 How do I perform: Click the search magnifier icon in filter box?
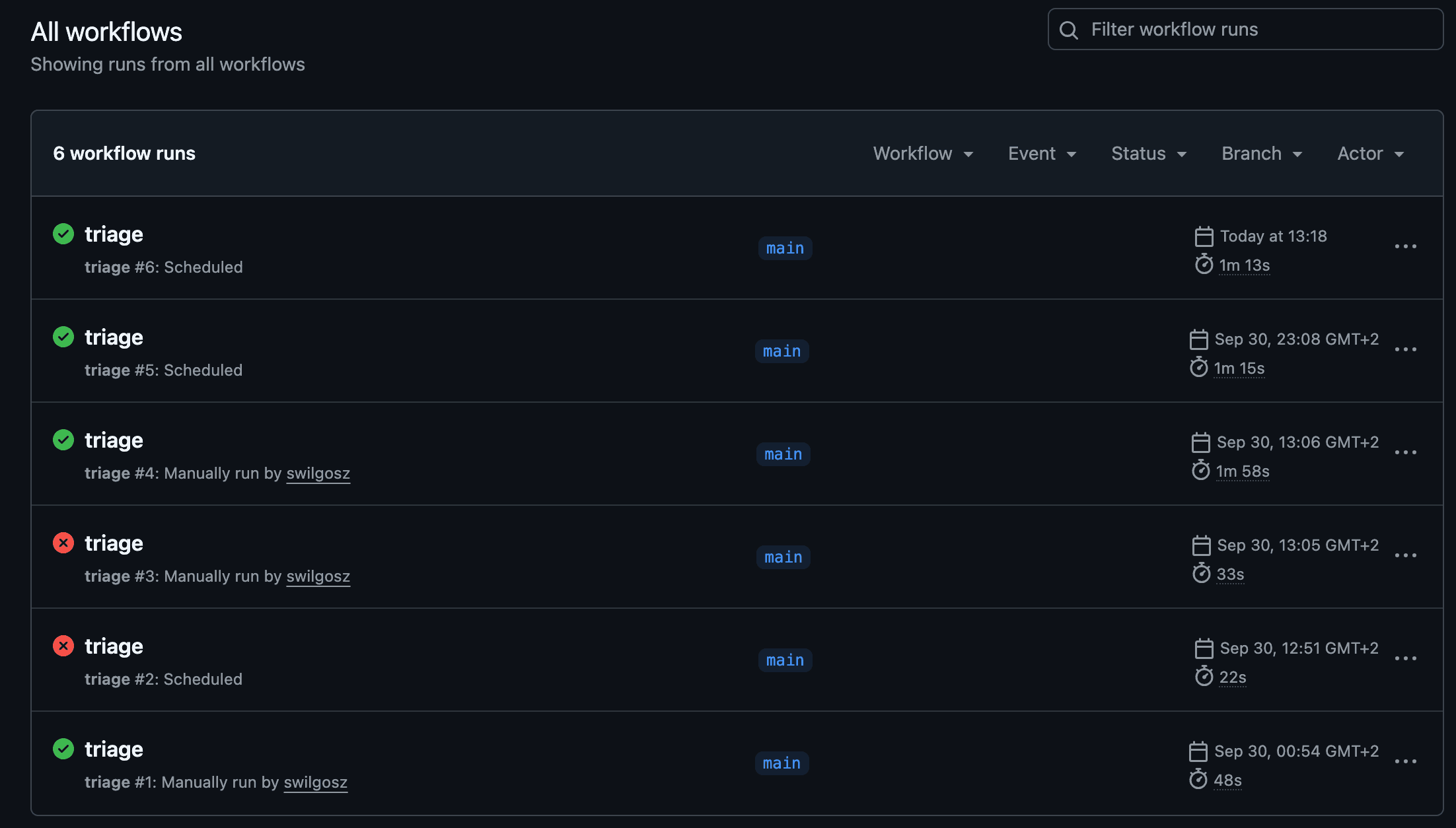[1069, 30]
